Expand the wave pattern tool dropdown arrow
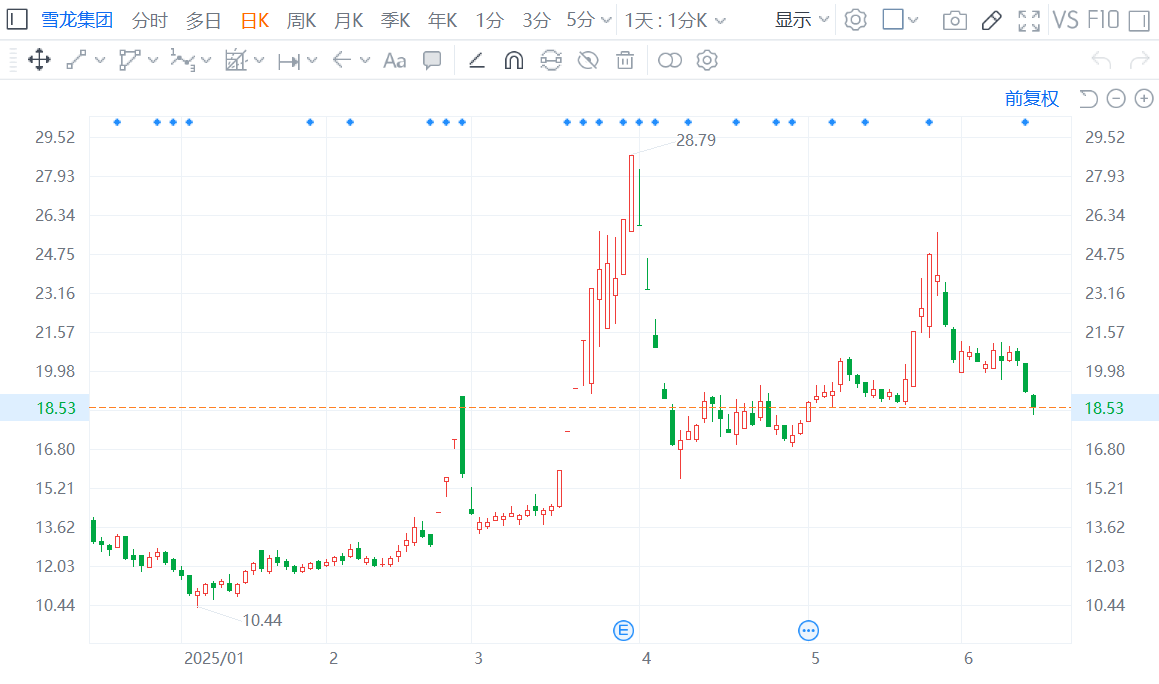This screenshot has height=684, width=1159. click(206, 61)
